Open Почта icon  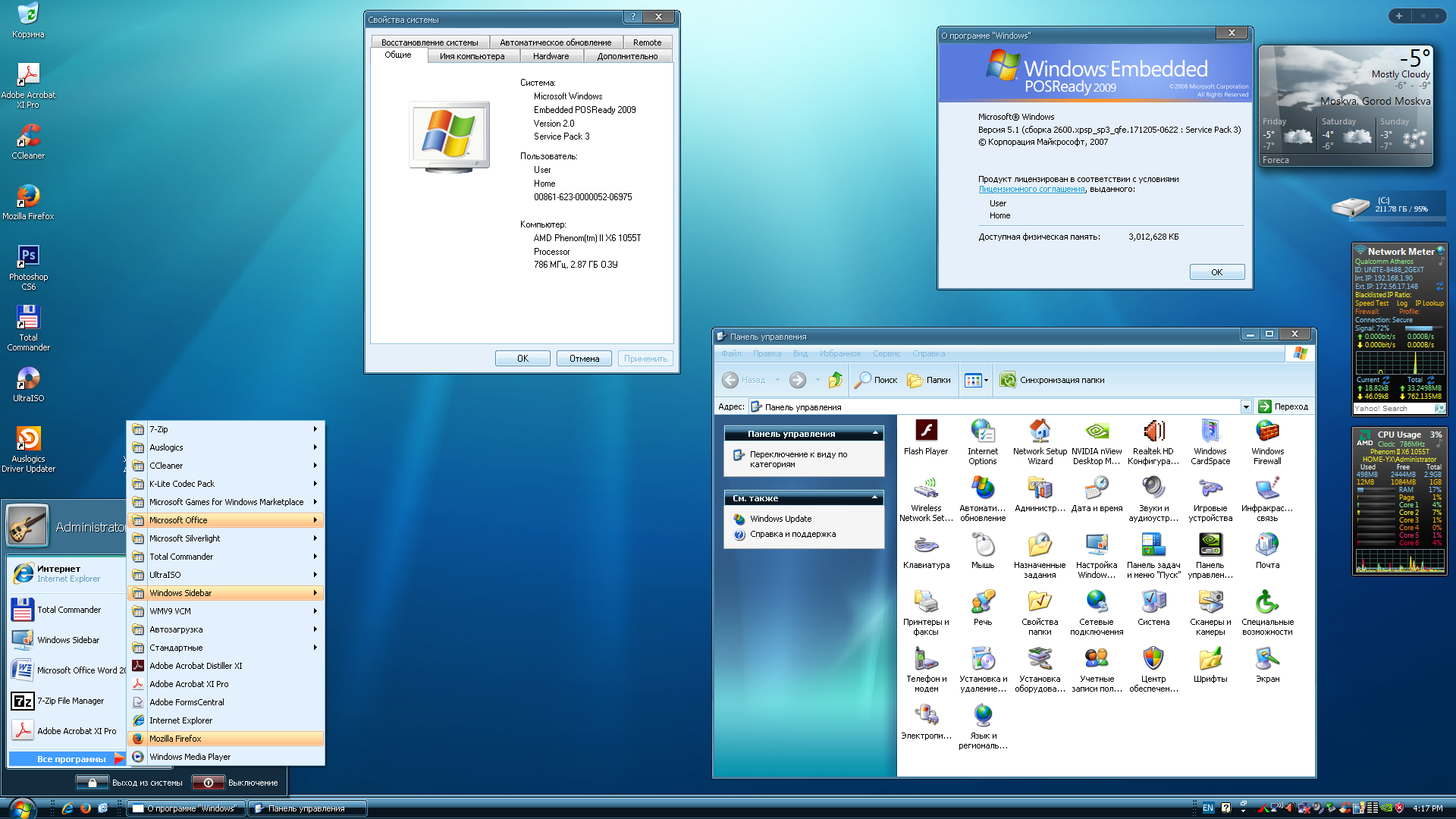pos(1267,552)
